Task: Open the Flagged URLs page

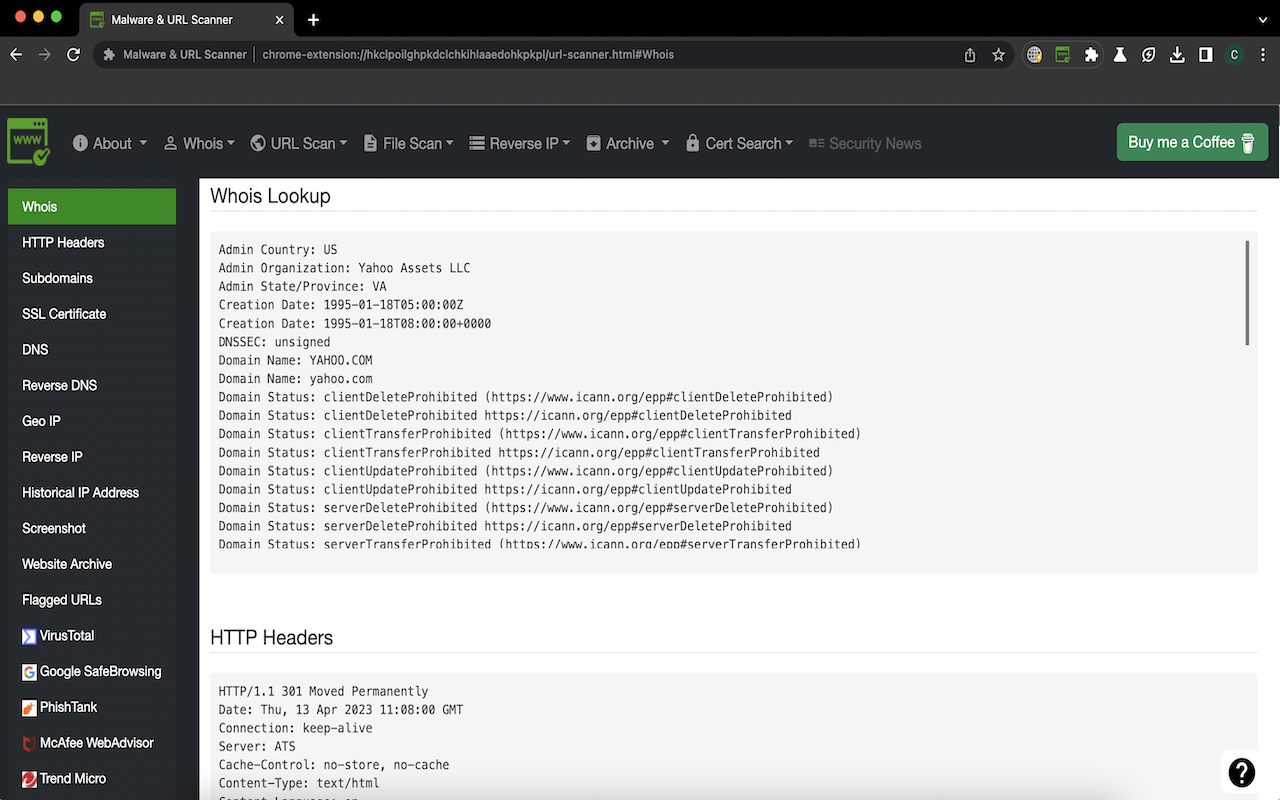Action: point(61,599)
